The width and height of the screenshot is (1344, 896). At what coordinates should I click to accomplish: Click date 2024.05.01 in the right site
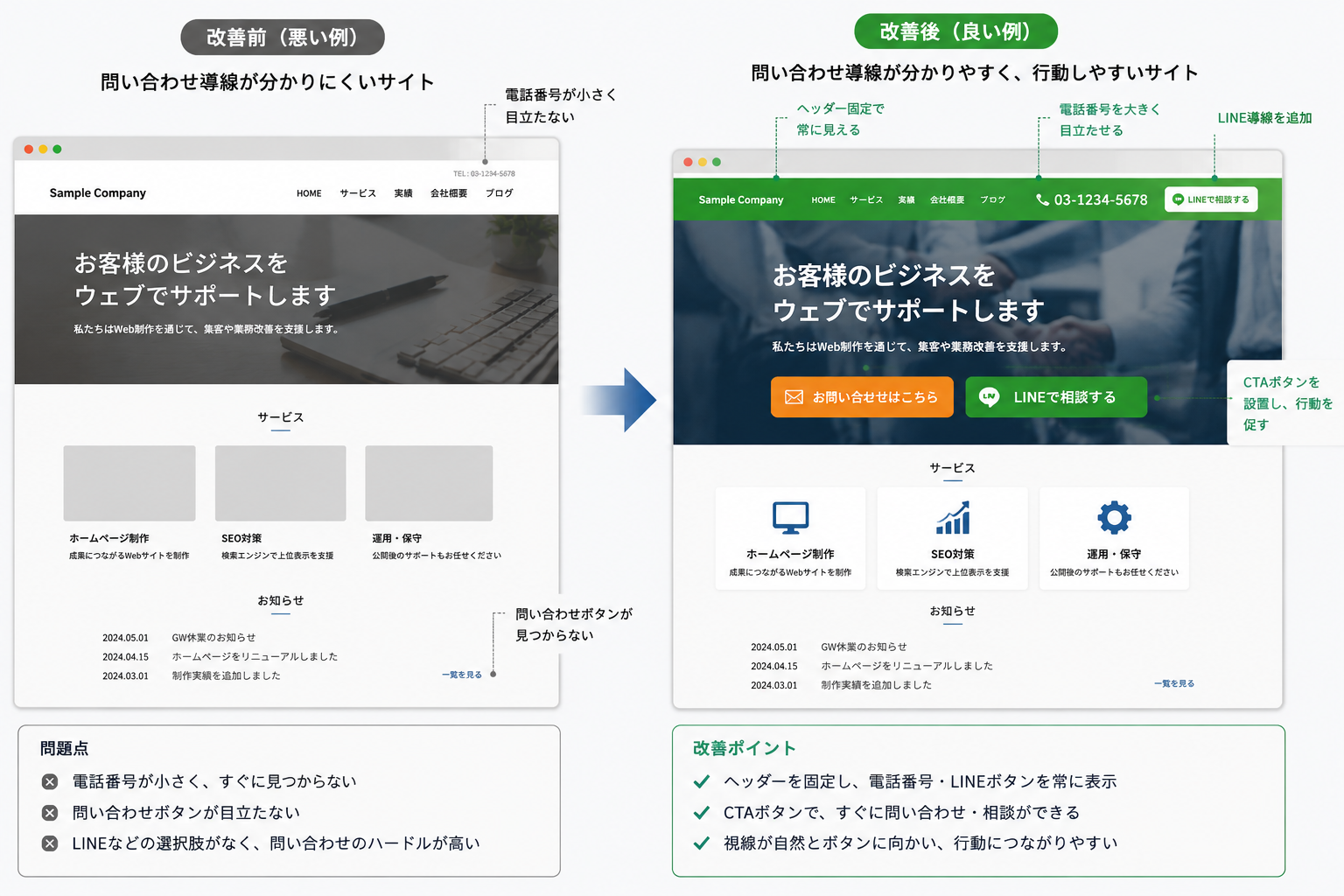(774, 647)
